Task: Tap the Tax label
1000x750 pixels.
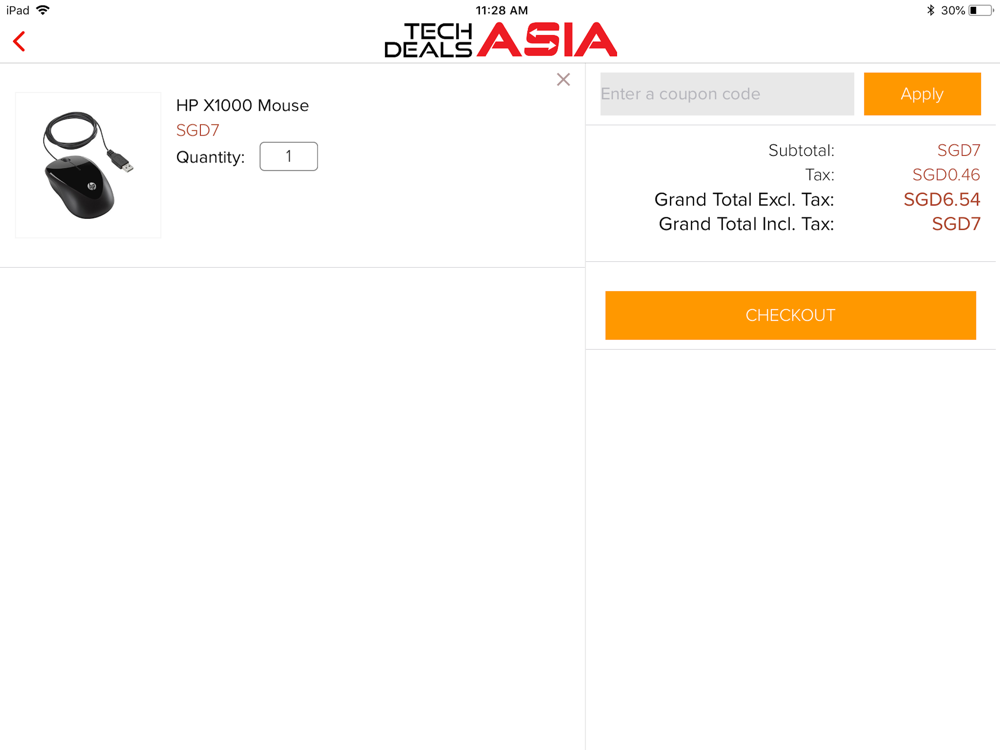Action: pyautogui.click(x=820, y=175)
